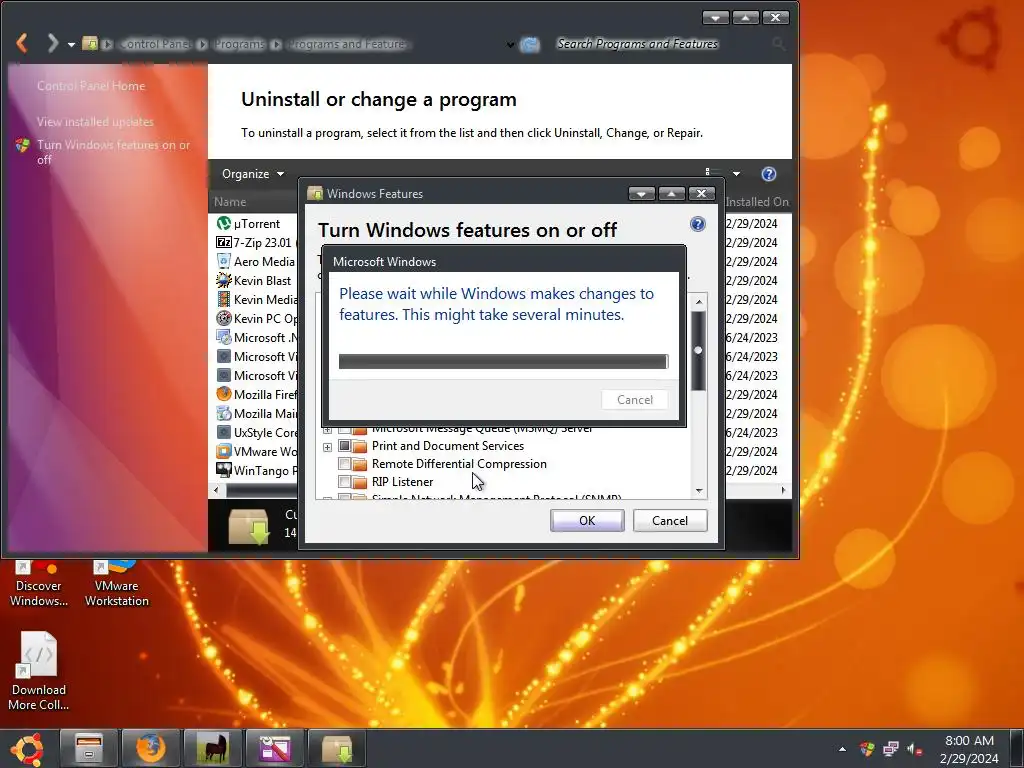
Task: Click the refresh icon beside address bar
Action: tap(530, 44)
